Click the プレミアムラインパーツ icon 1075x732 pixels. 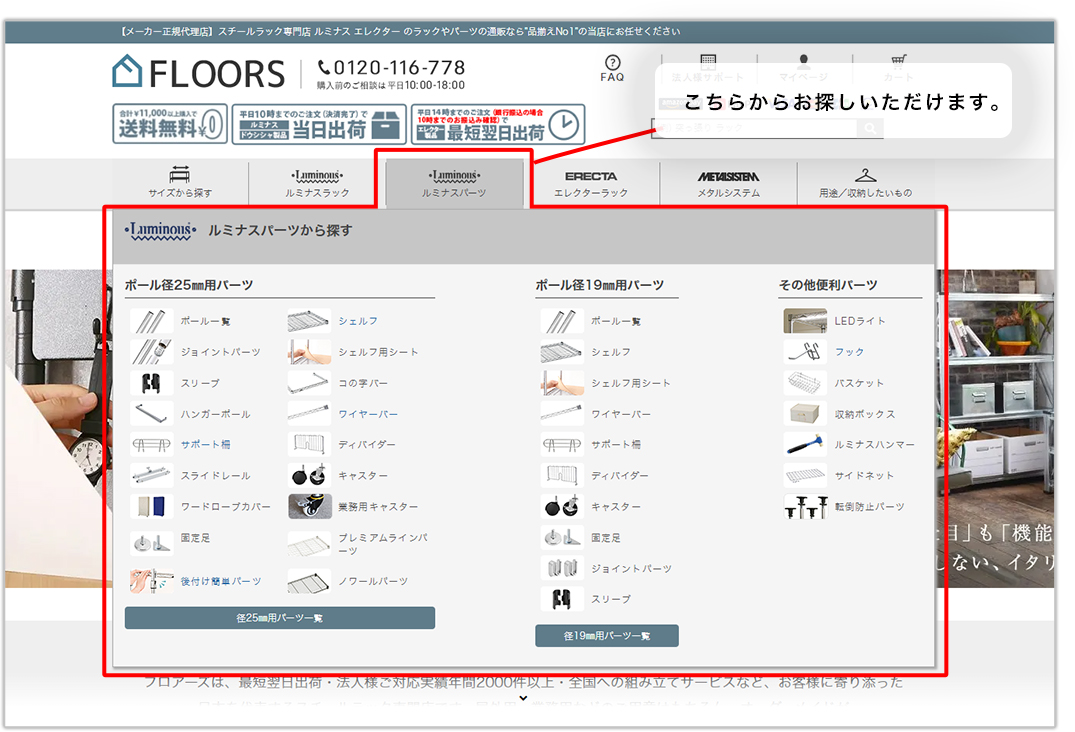309,544
